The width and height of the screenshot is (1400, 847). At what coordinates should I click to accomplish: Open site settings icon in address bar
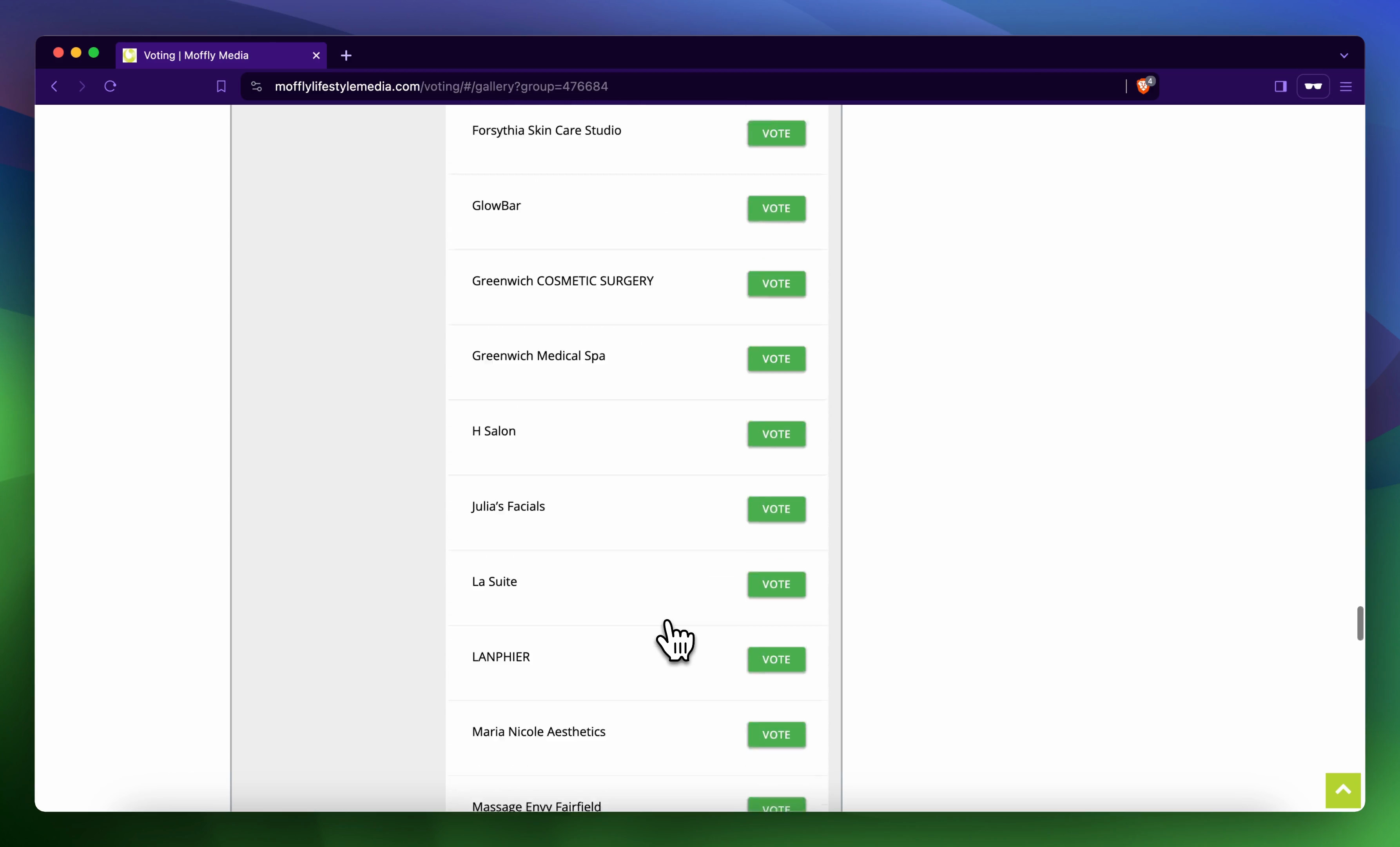(x=256, y=86)
